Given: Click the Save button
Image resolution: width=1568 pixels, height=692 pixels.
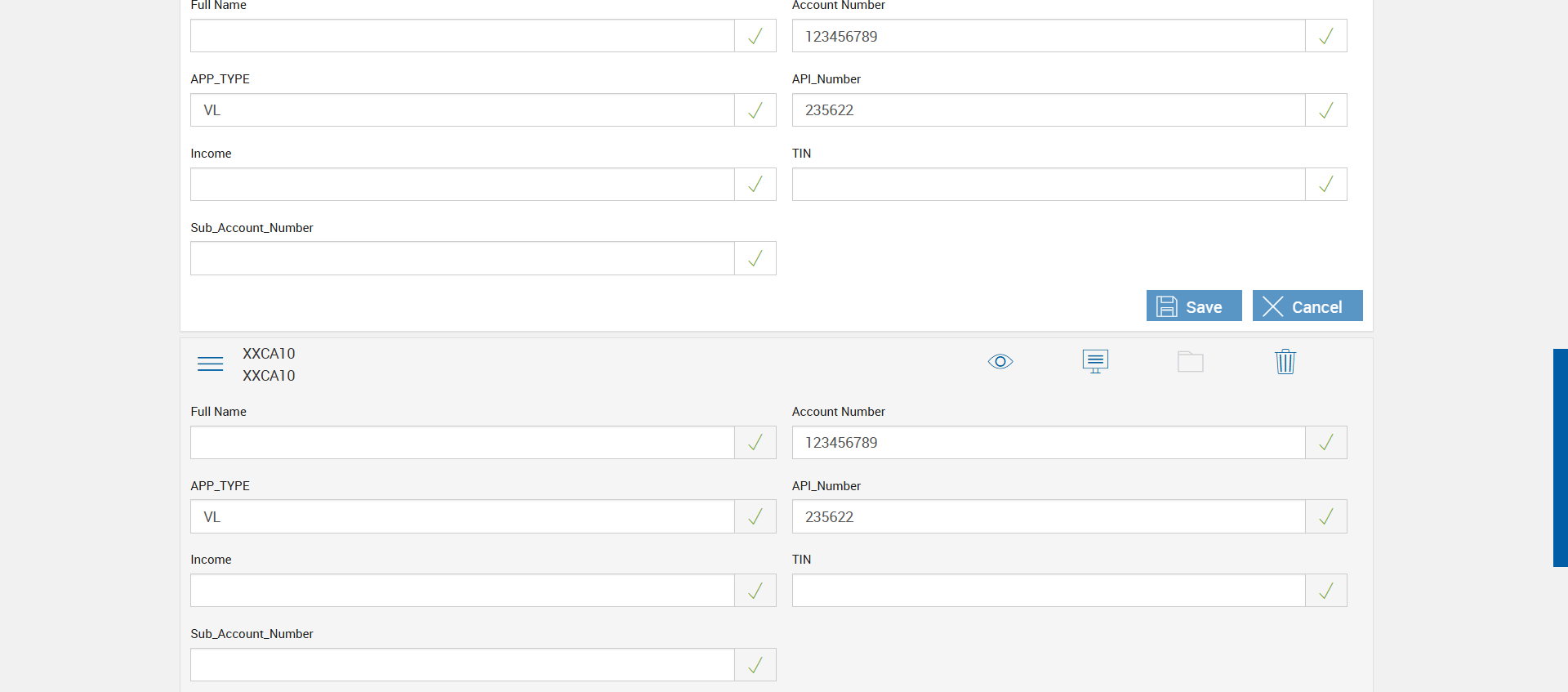Looking at the screenshot, I should 1193,306.
